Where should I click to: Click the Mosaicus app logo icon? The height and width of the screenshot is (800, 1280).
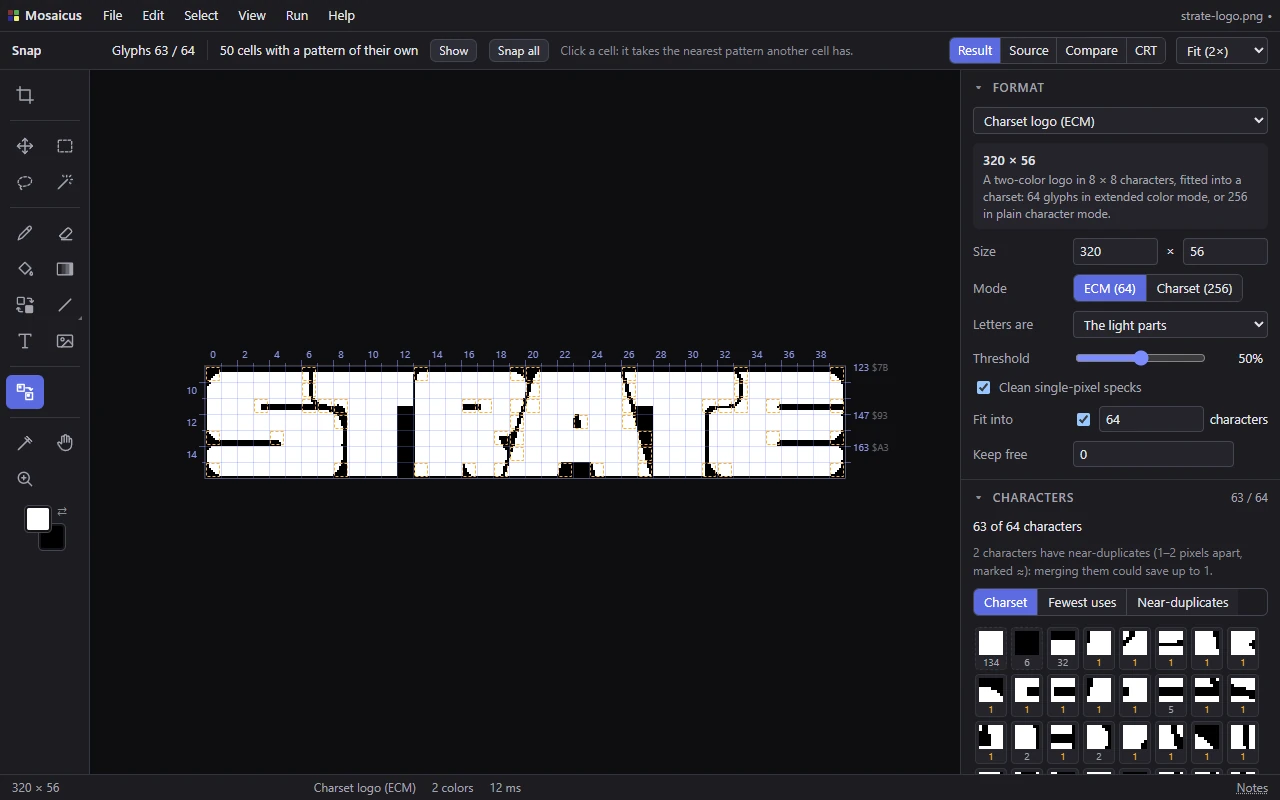coord(13,16)
